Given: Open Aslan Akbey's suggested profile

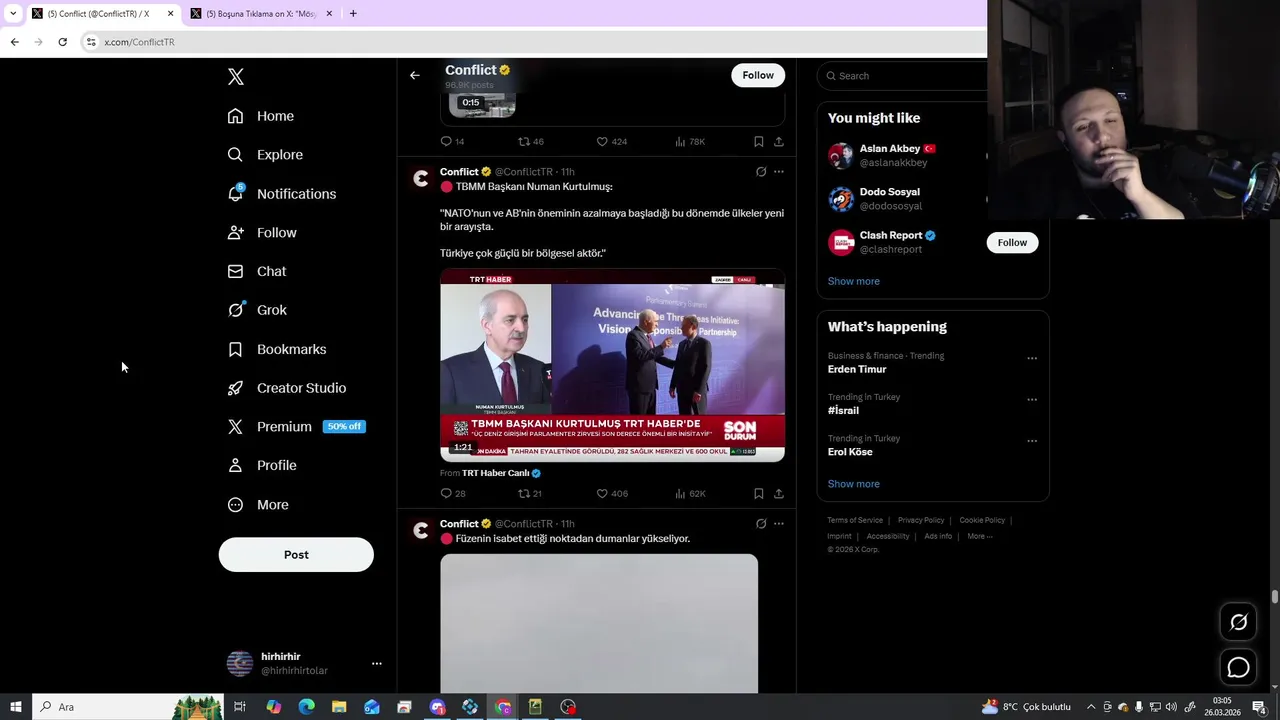Looking at the screenshot, I should pyautogui.click(x=890, y=149).
